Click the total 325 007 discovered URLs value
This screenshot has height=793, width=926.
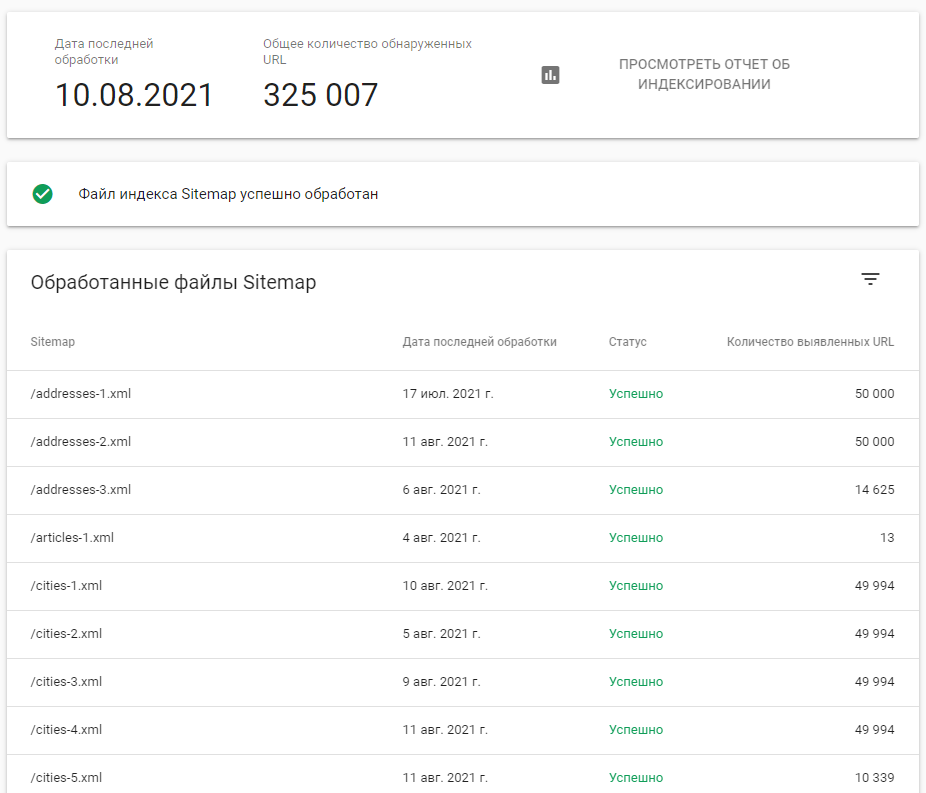pyautogui.click(x=320, y=96)
